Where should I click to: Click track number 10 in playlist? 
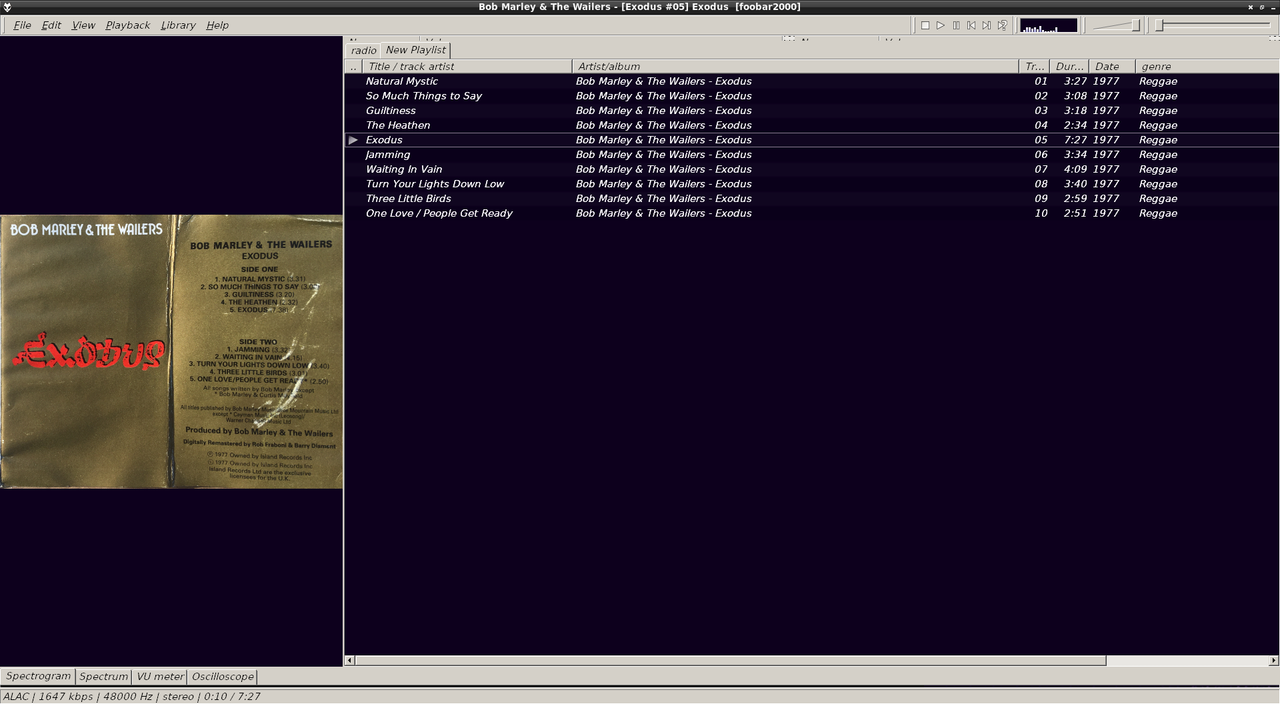pyautogui.click(x=1041, y=213)
